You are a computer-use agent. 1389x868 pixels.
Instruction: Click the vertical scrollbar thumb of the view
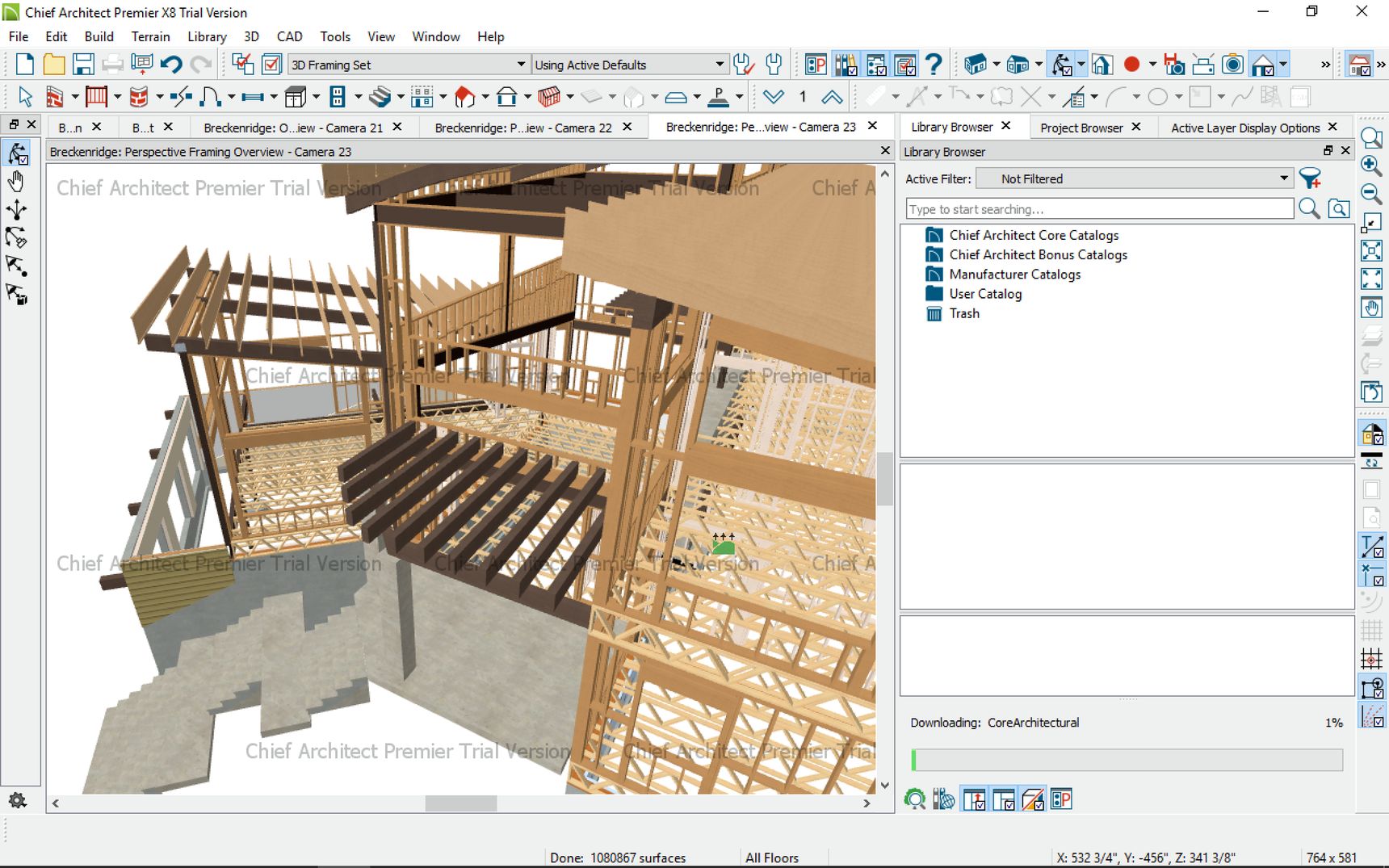click(x=885, y=479)
